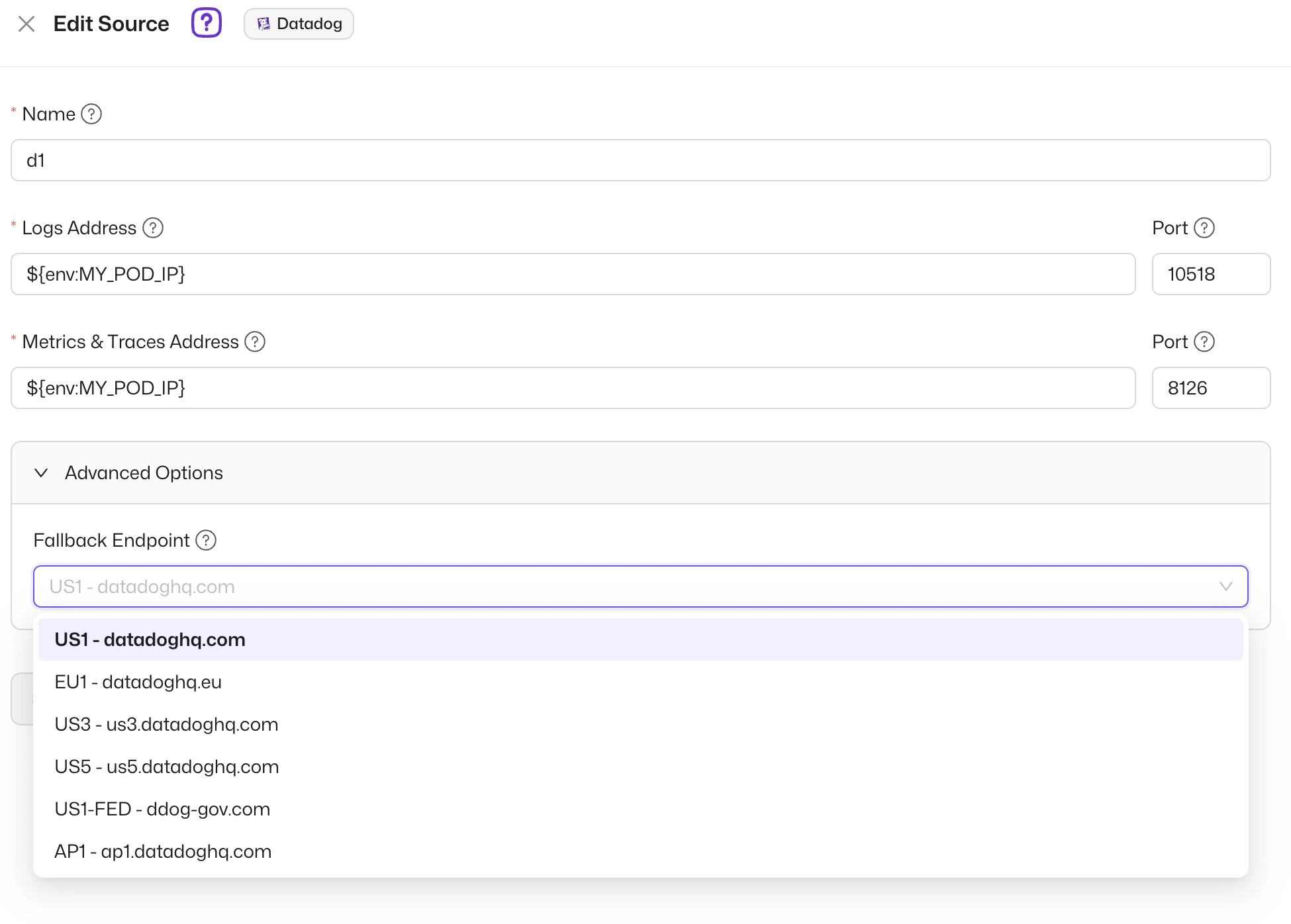Pick AP1 - ap1.datadoghq.com option
The width and height of the screenshot is (1291, 924).
click(x=163, y=851)
